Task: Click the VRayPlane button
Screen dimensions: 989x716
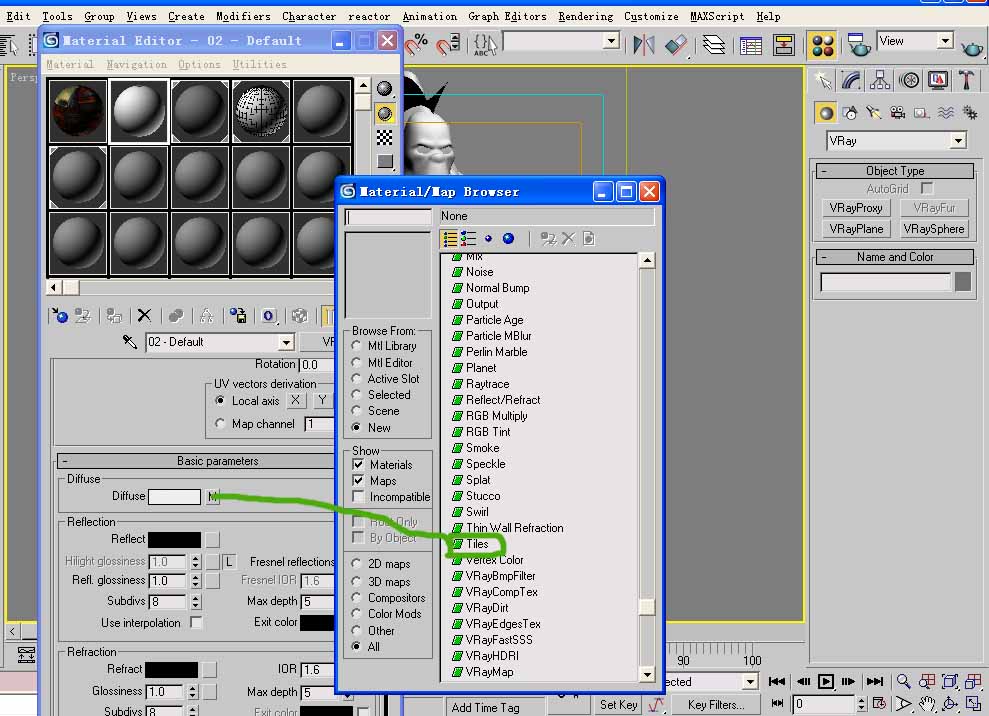Action: click(856, 229)
